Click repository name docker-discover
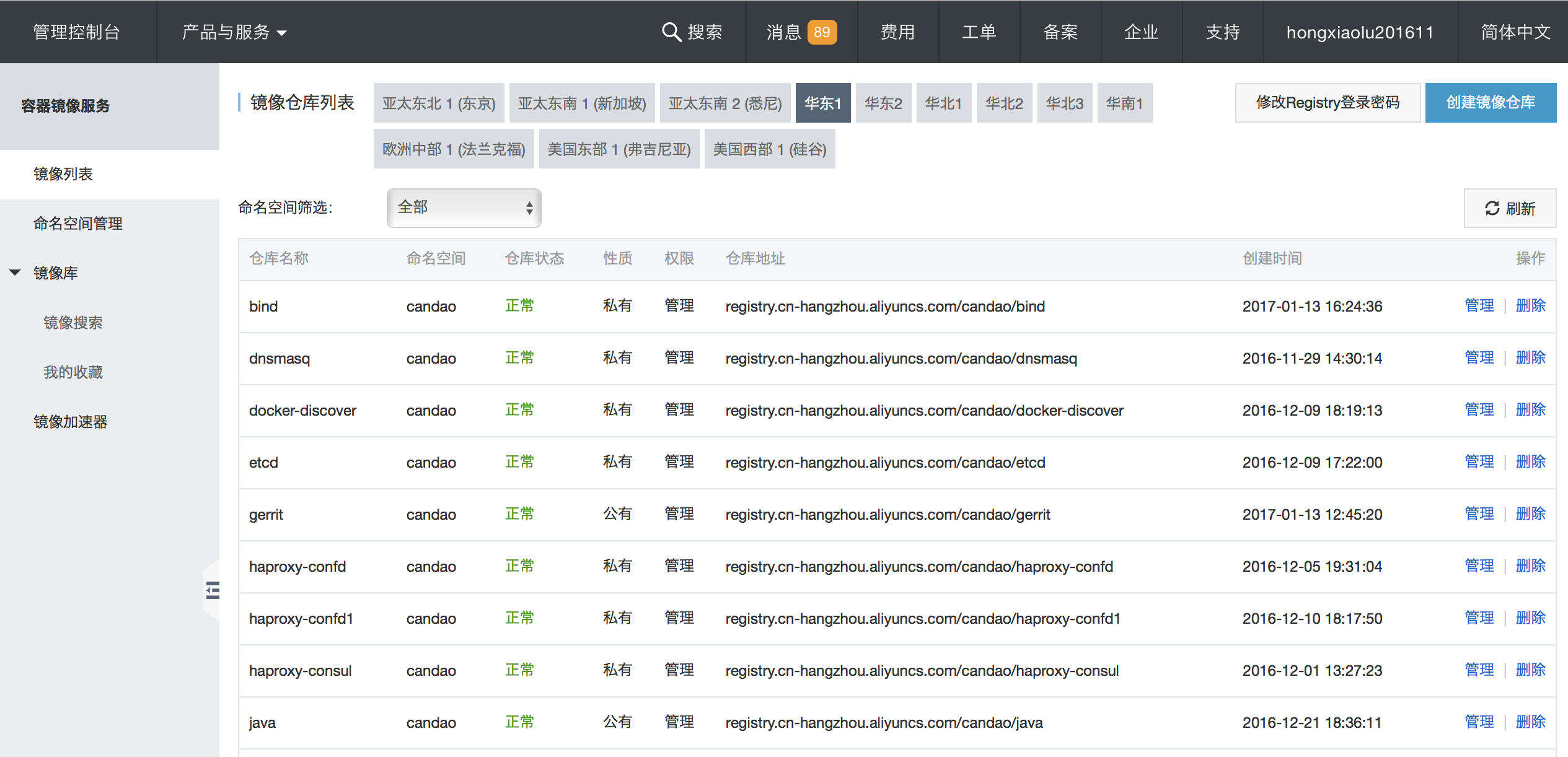This screenshot has height=757, width=1568. click(x=302, y=410)
